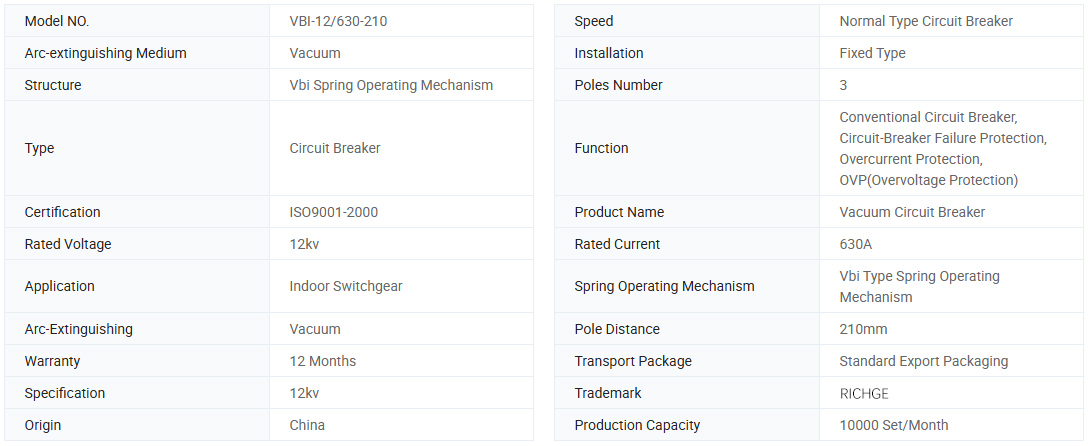
Task: Click the Vacuum Circuit Breaker product name value
Action: coord(912,212)
